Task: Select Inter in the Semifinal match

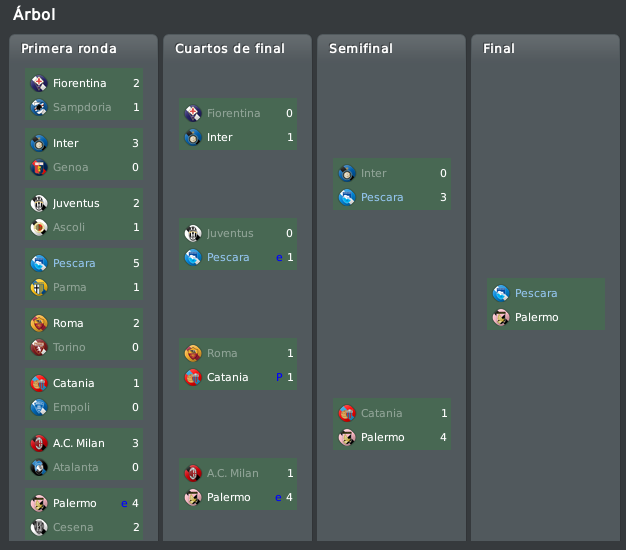Action: pyautogui.click(x=373, y=173)
